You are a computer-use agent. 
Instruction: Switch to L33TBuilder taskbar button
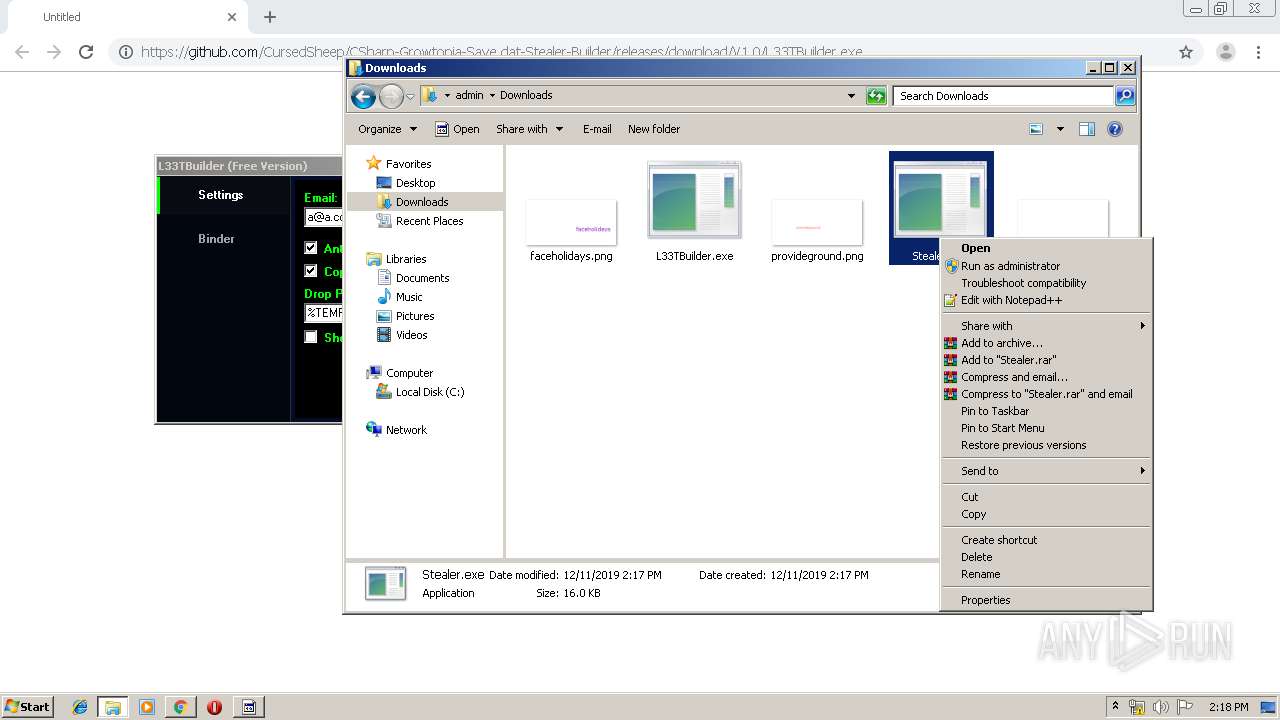click(249, 707)
